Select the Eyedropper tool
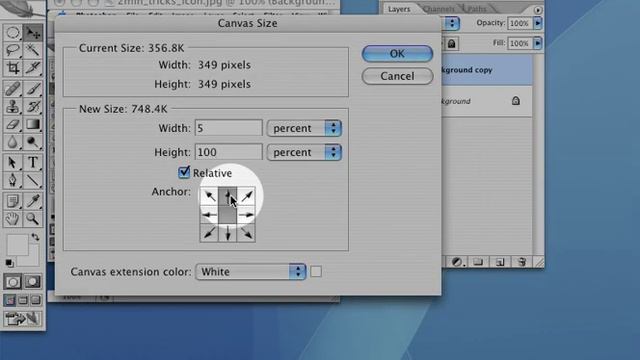 [33, 201]
